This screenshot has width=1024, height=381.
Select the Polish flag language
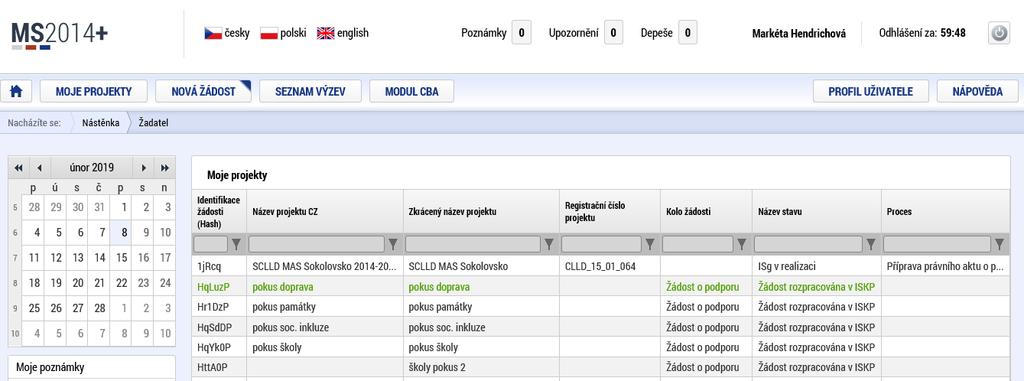[269, 33]
